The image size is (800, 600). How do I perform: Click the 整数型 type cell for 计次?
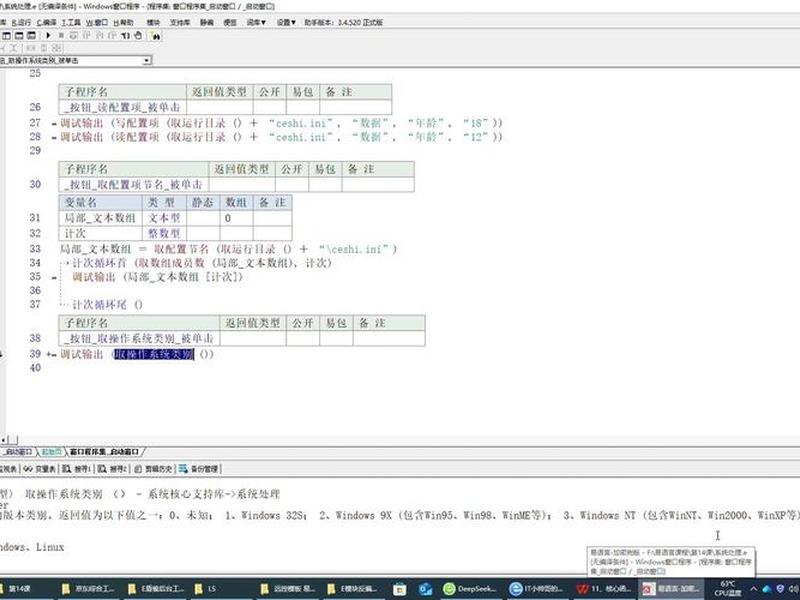pyautogui.click(x=164, y=233)
